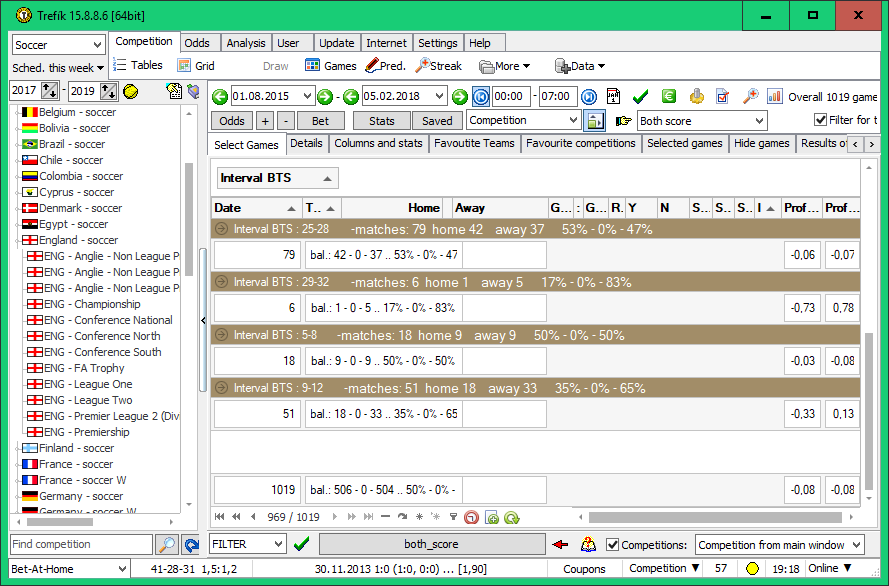
Task: Click the Bet button
Action: (320, 121)
